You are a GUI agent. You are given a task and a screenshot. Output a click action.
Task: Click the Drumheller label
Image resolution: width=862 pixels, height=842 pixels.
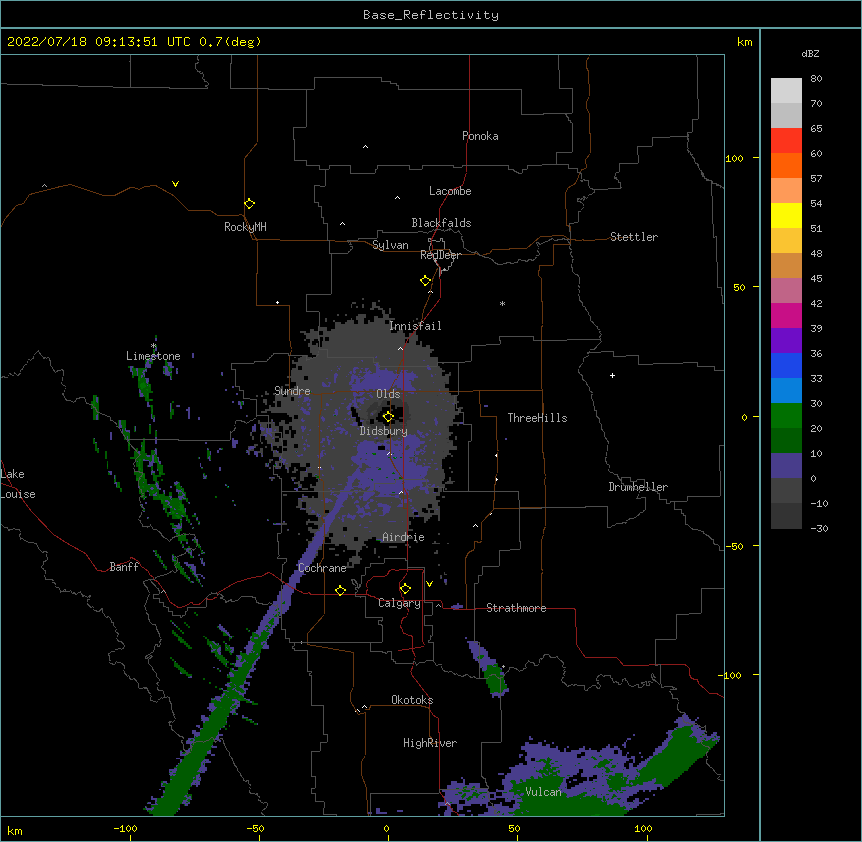pyautogui.click(x=638, y=487)
